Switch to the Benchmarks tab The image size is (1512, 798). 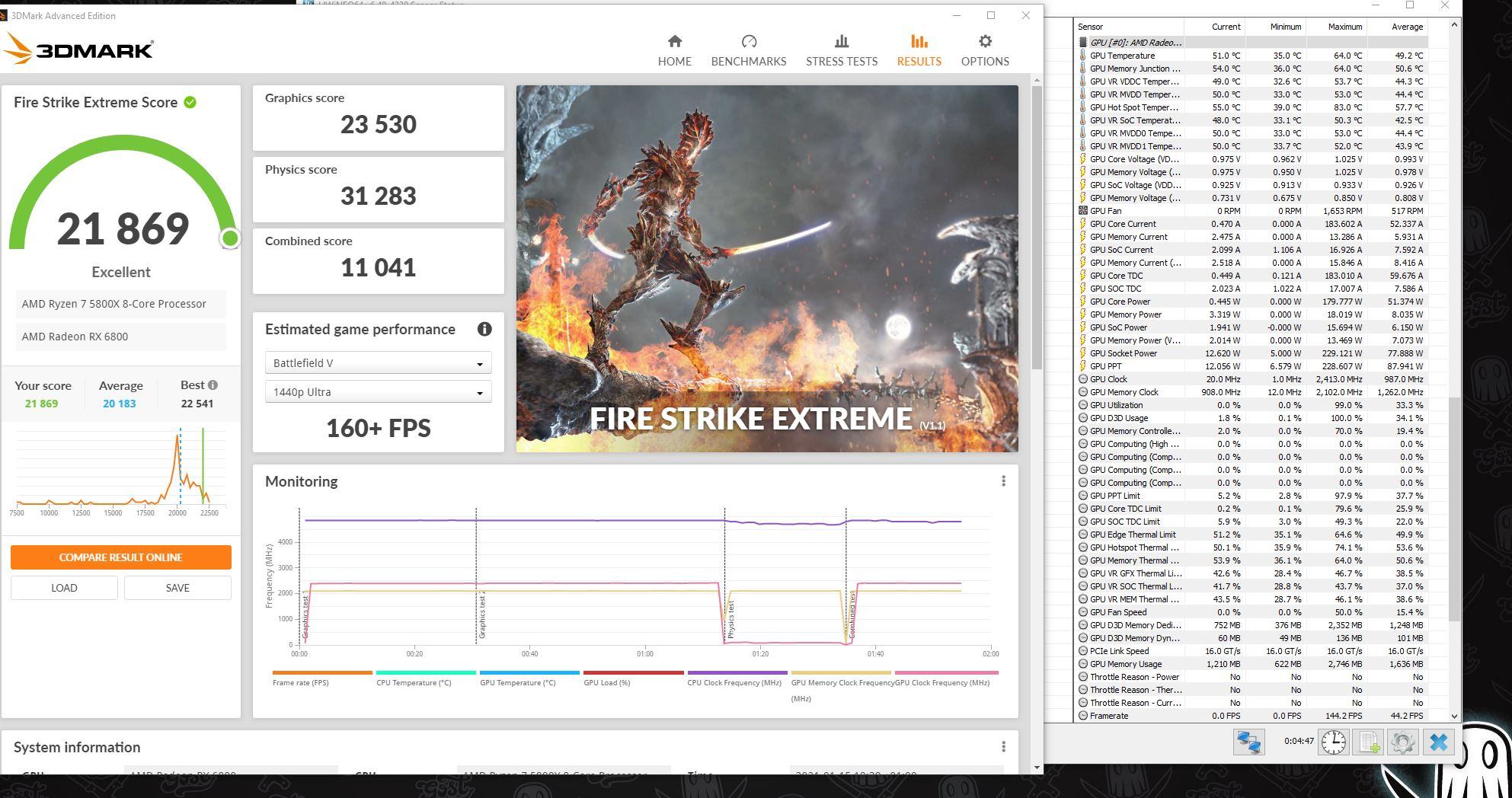pyautogui.click(x=748, y=51)
